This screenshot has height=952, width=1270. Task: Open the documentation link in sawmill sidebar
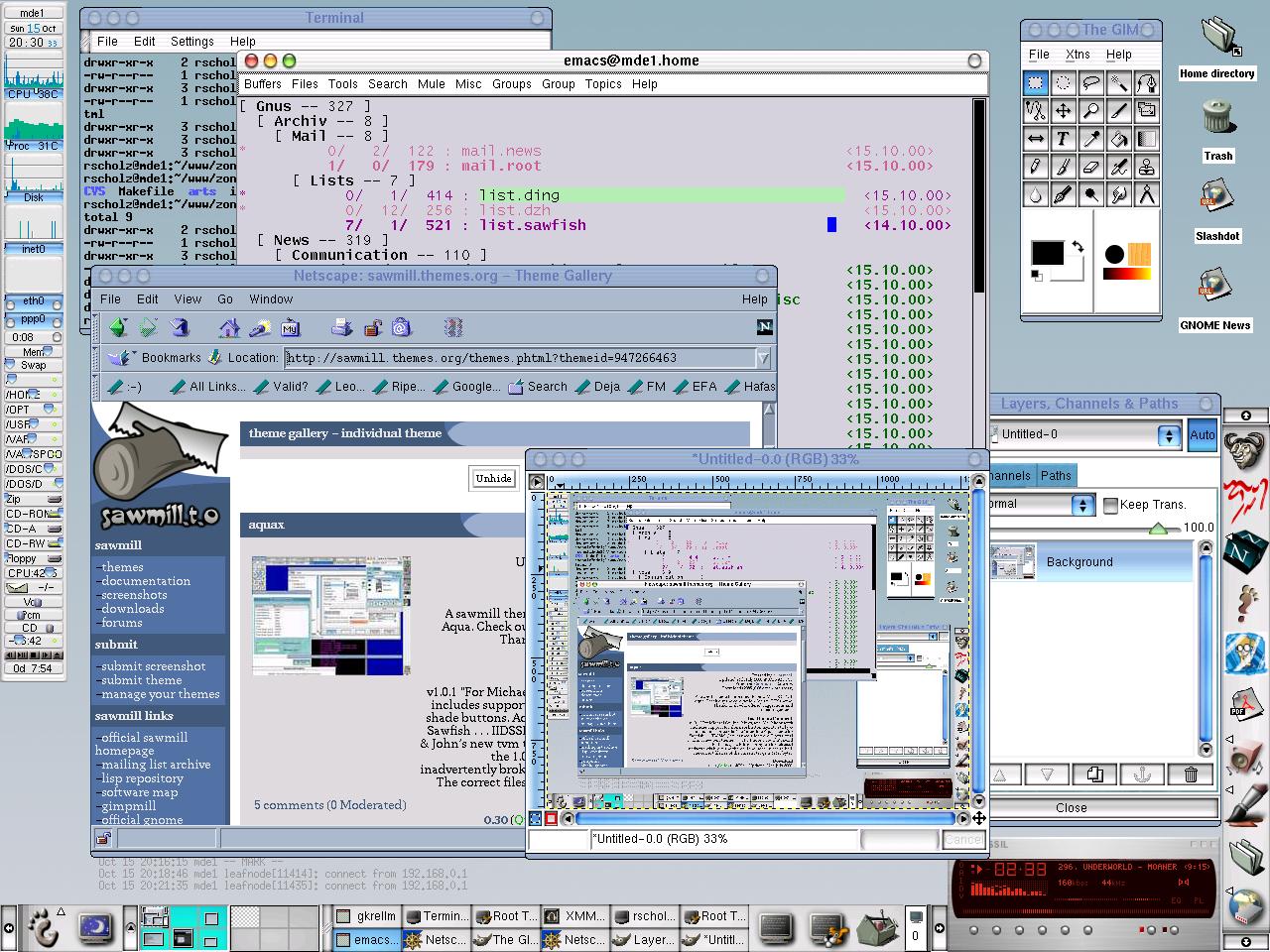[x=146, y=581]
